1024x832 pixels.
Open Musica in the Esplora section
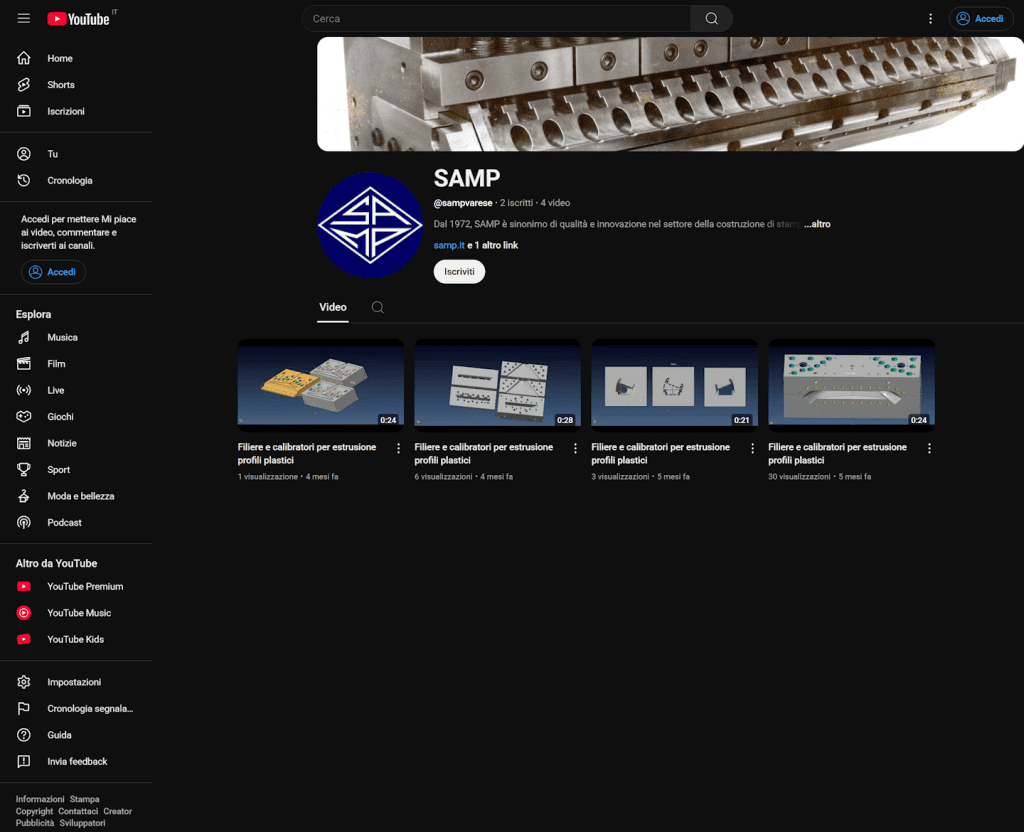pyautogui.click(x=61, y=338)
